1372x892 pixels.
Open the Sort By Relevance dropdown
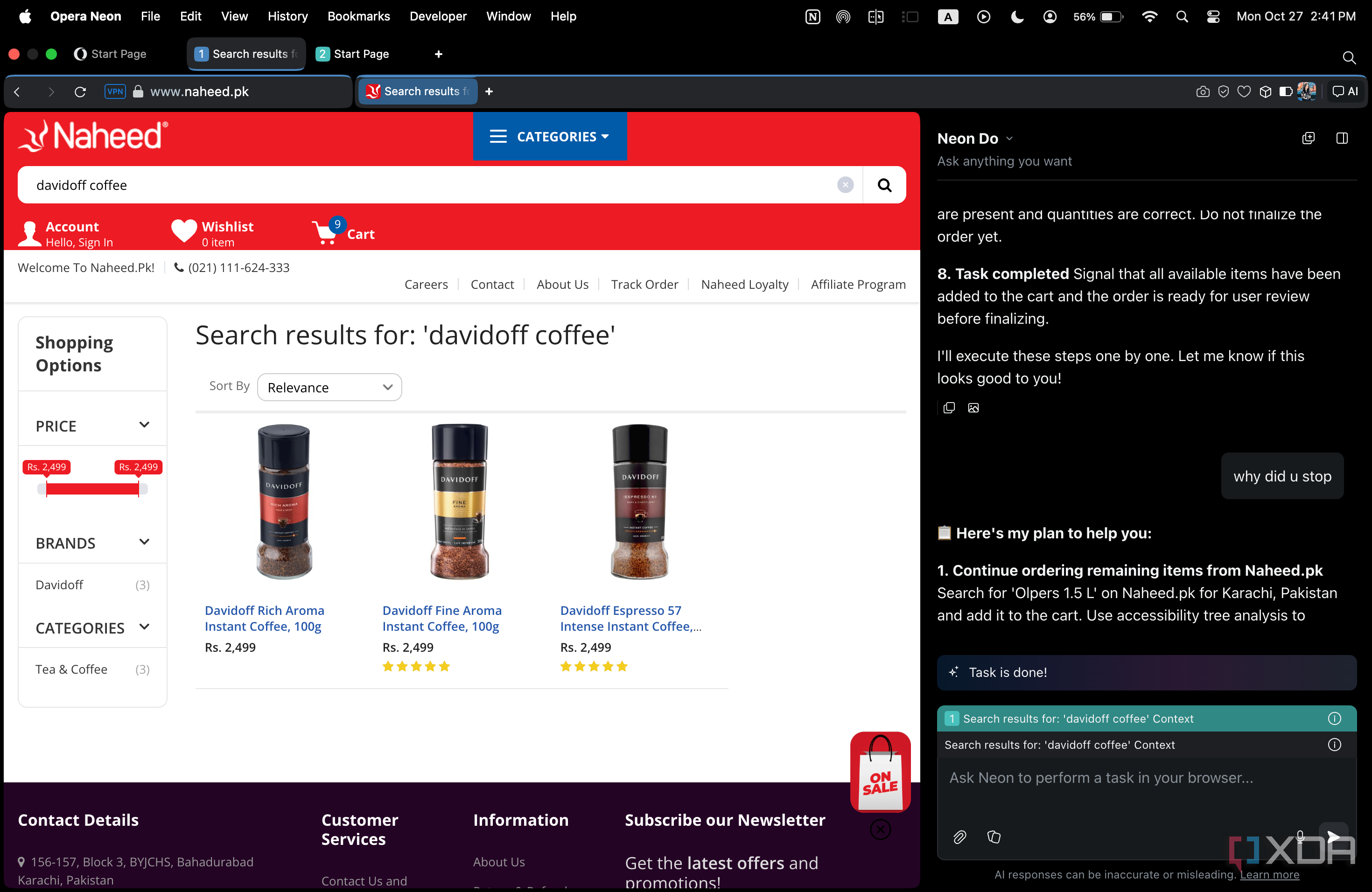click(x=329, y=387)
